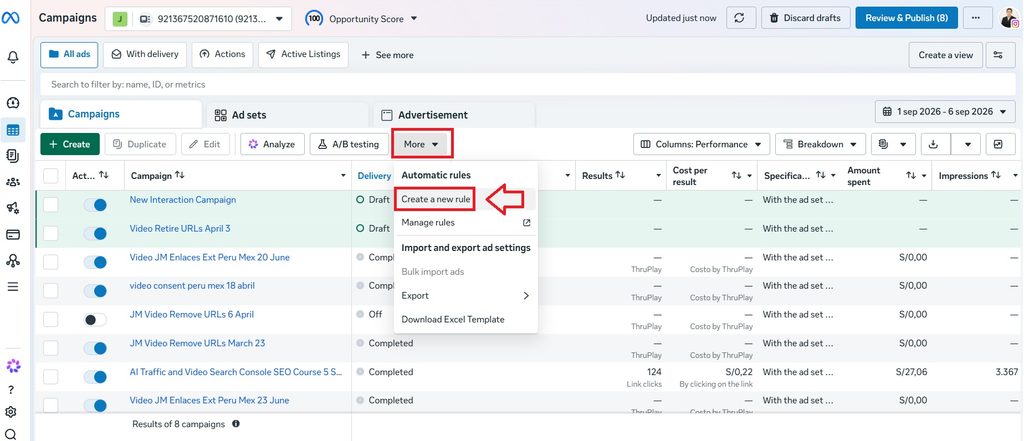Turn on JM Video Remove URLs 6 April switch
Image resolution: width=1024 pixels, height=441 pixels.
95,319
